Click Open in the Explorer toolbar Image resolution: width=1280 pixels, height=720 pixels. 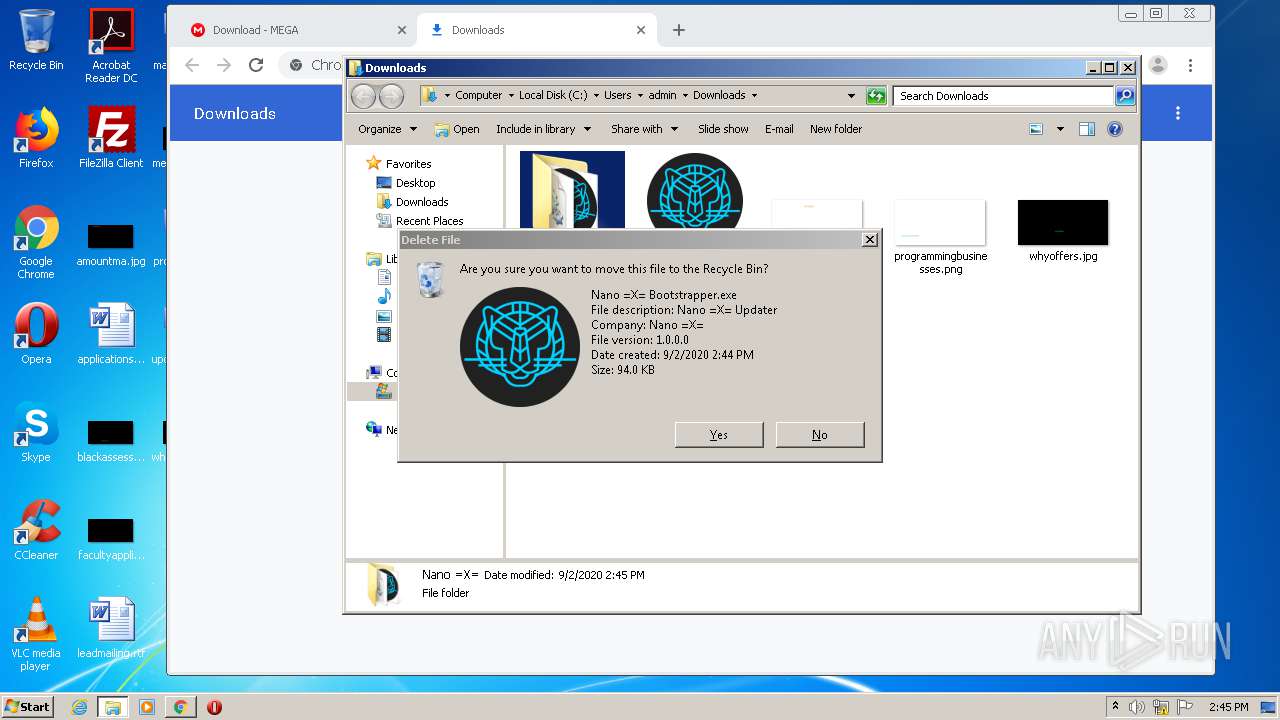click(457, 129)
